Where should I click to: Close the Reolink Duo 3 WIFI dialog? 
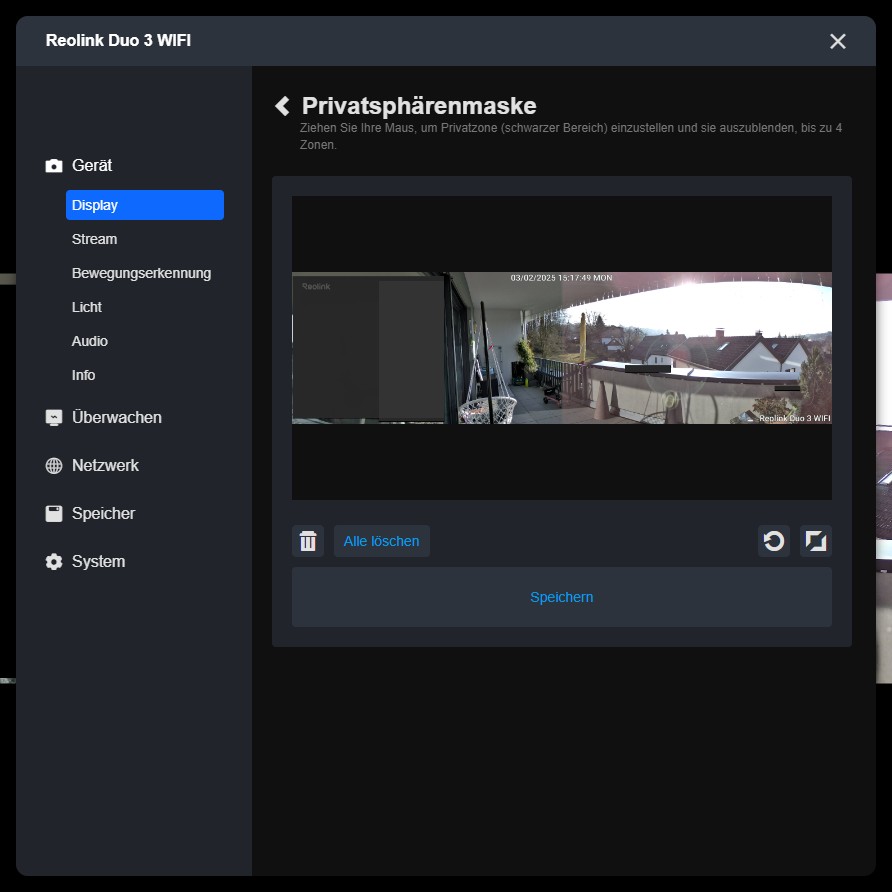tap(838, 41)
